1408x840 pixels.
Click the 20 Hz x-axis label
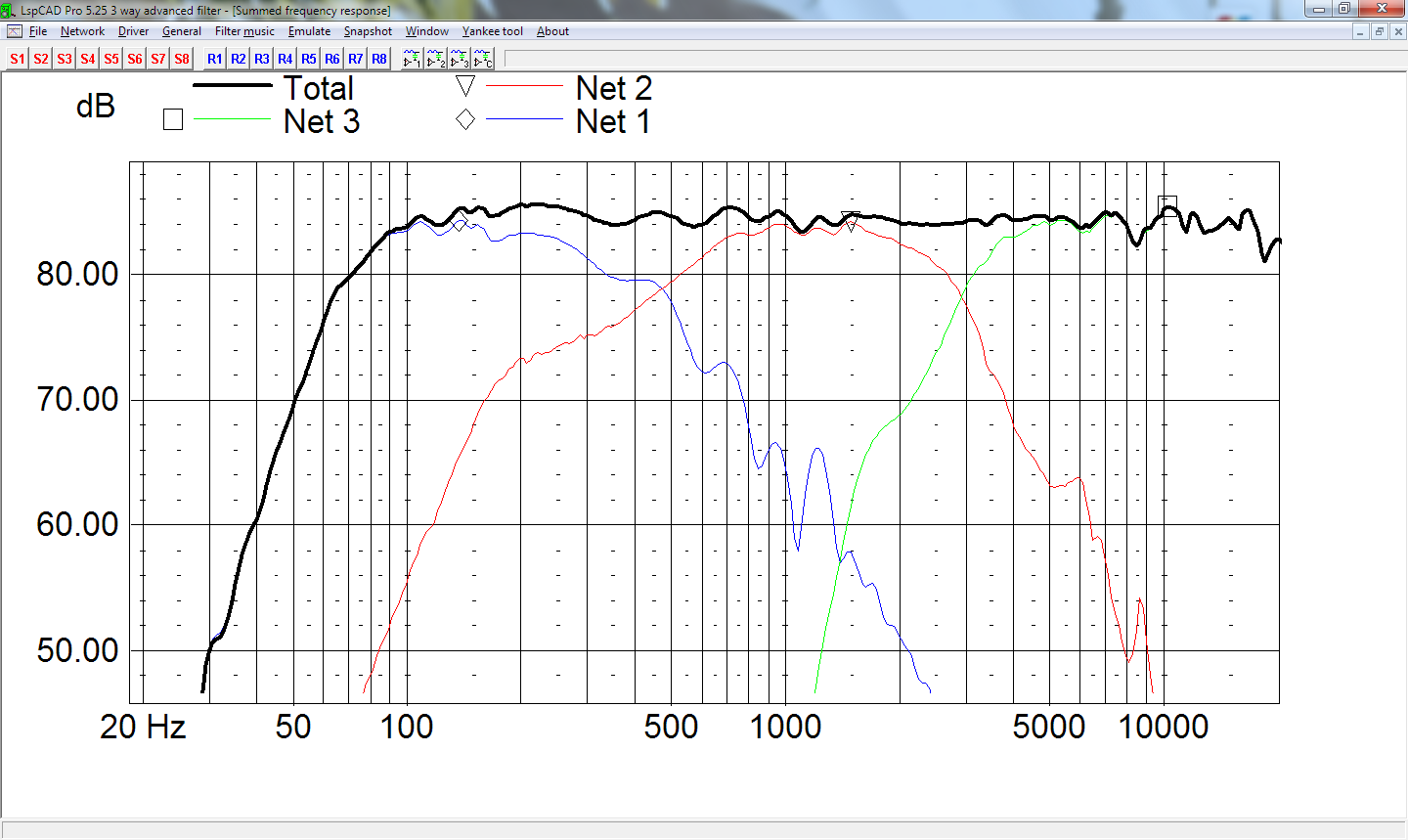(x=143, y=727)
